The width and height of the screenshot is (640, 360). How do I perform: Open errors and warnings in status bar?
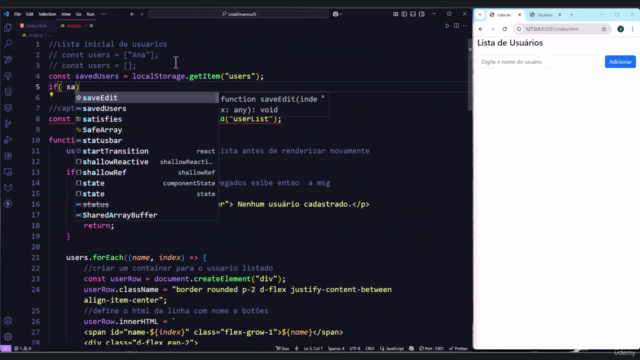click(x=22, y=349)
